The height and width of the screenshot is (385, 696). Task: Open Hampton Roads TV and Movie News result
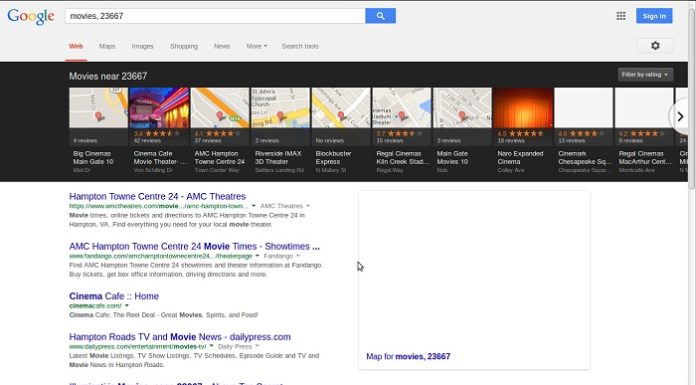pos(180,337)
